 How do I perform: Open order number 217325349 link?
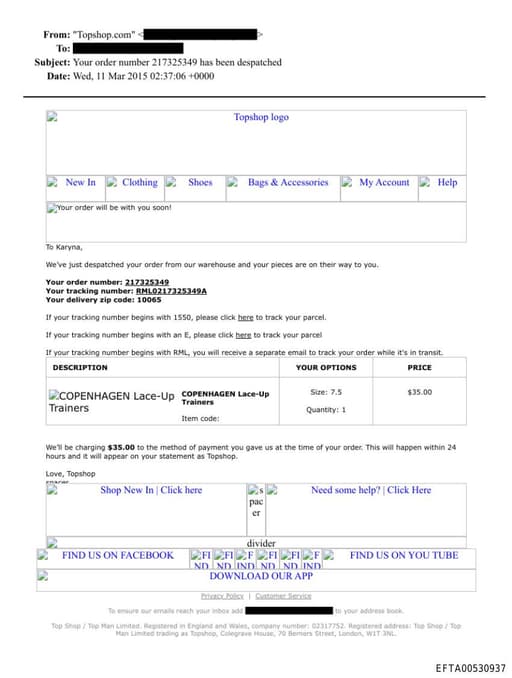point(147,282)
